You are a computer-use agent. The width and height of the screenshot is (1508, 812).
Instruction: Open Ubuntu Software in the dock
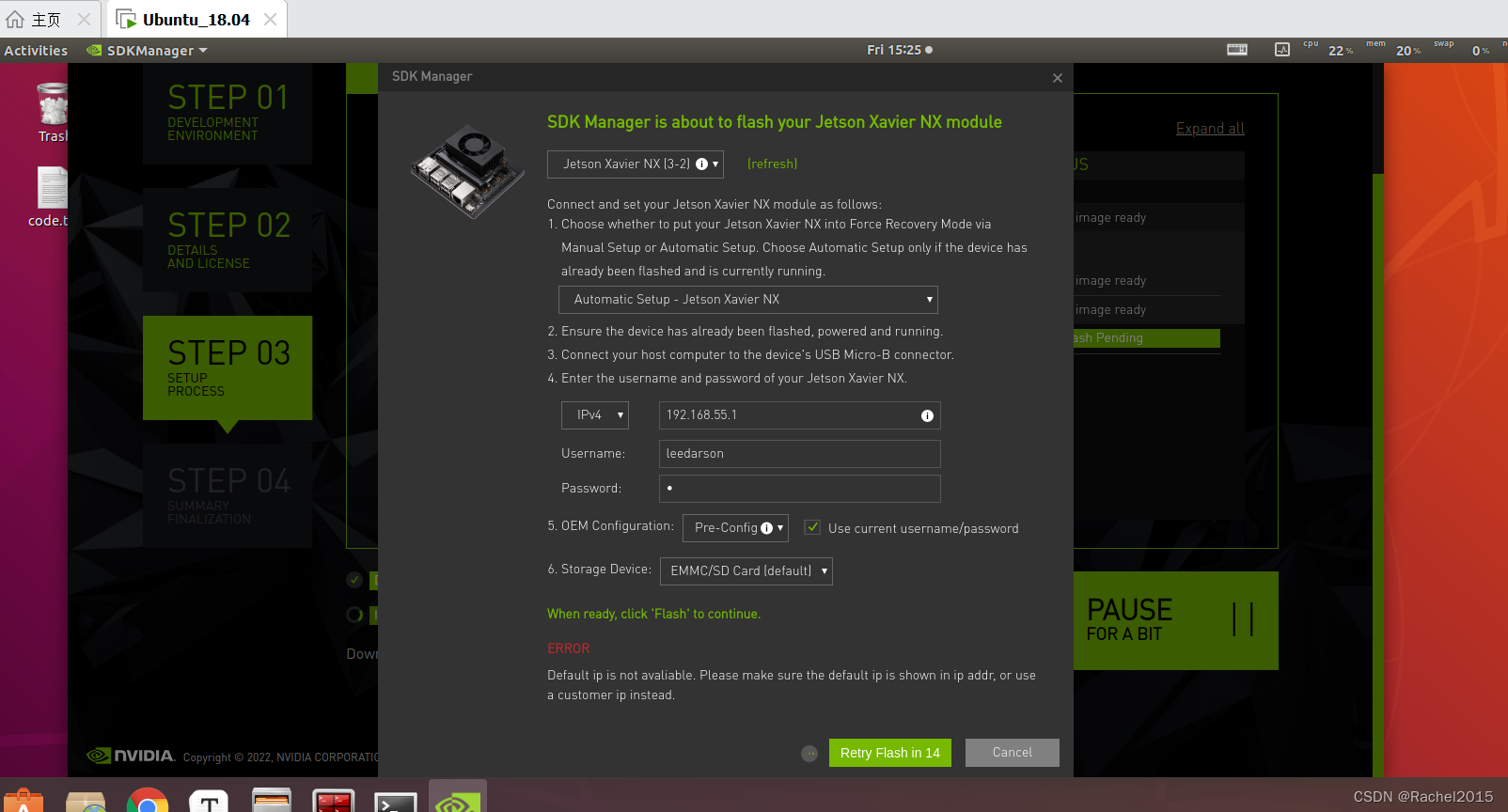click(x=24, y=800)
